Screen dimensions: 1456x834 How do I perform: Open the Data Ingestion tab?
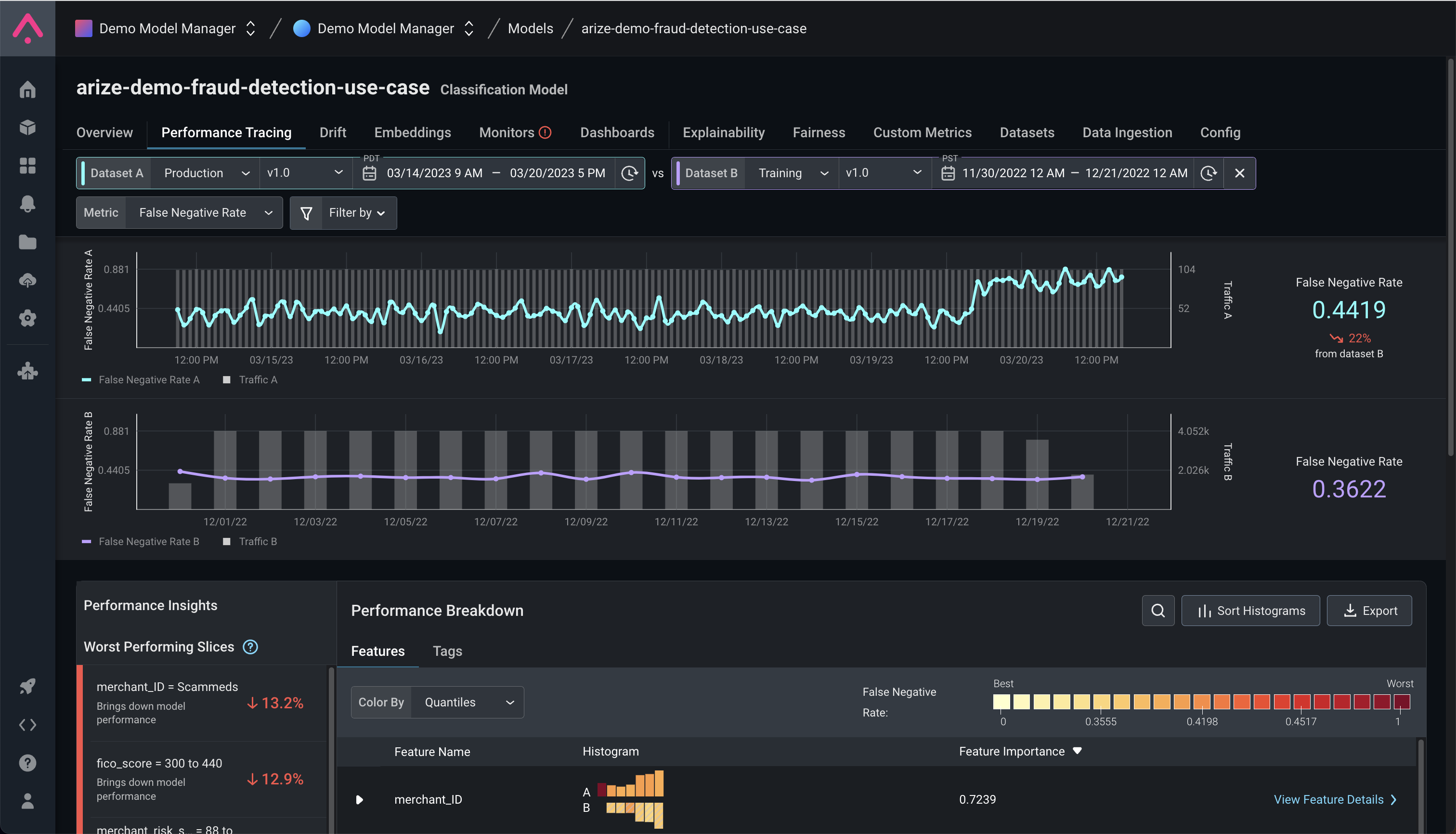click(x=1127, y=132)
